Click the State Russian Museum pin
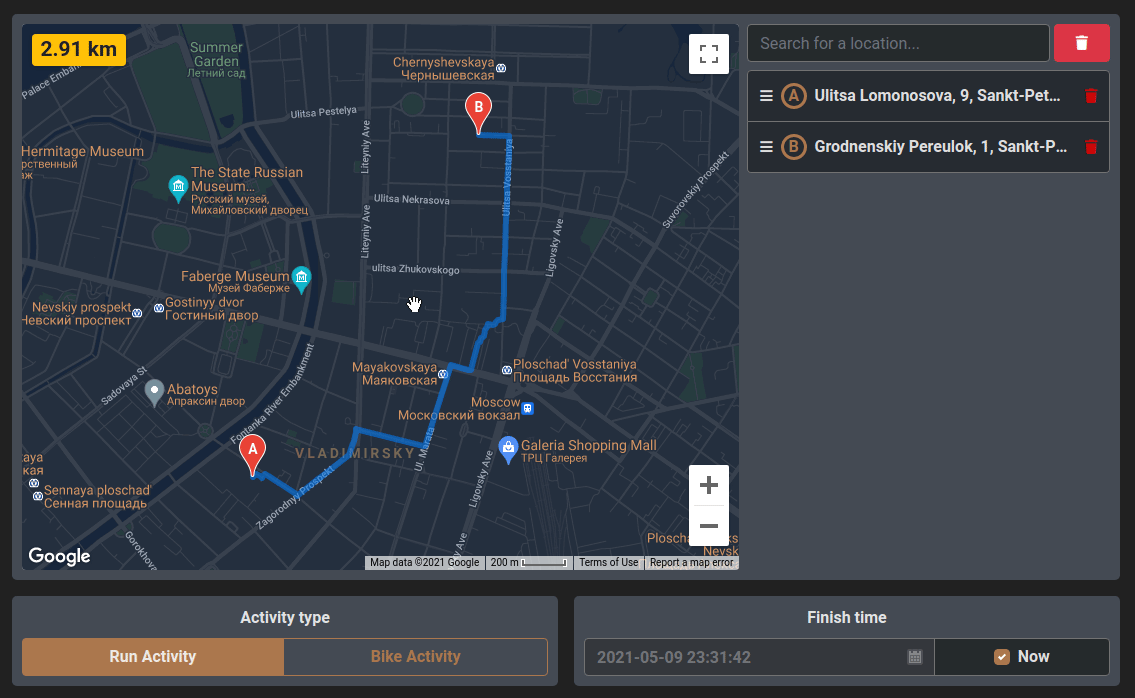The height and width of the screenshot is (698, 1135). pos(177,188)
